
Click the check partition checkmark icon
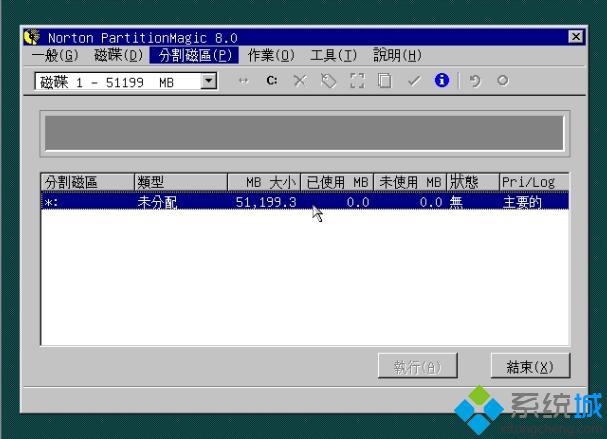point(414,81)
